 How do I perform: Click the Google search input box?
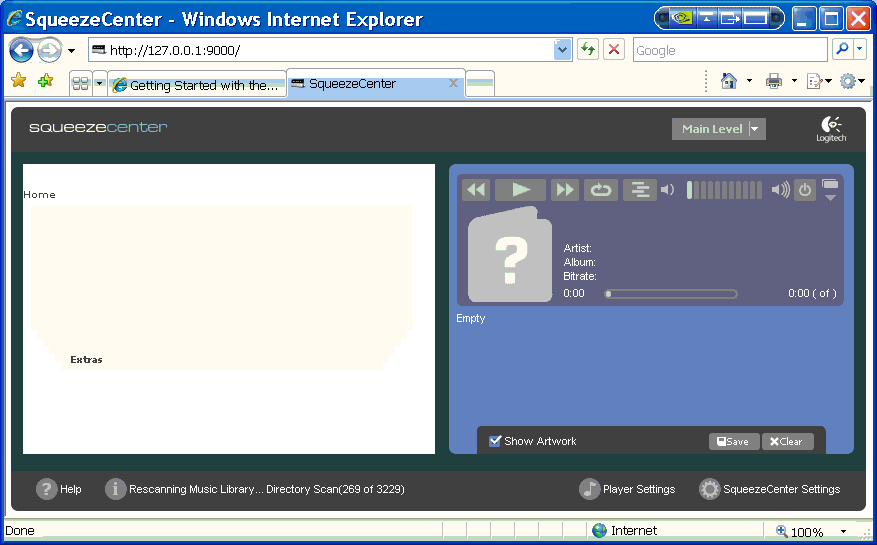point(729,50)
